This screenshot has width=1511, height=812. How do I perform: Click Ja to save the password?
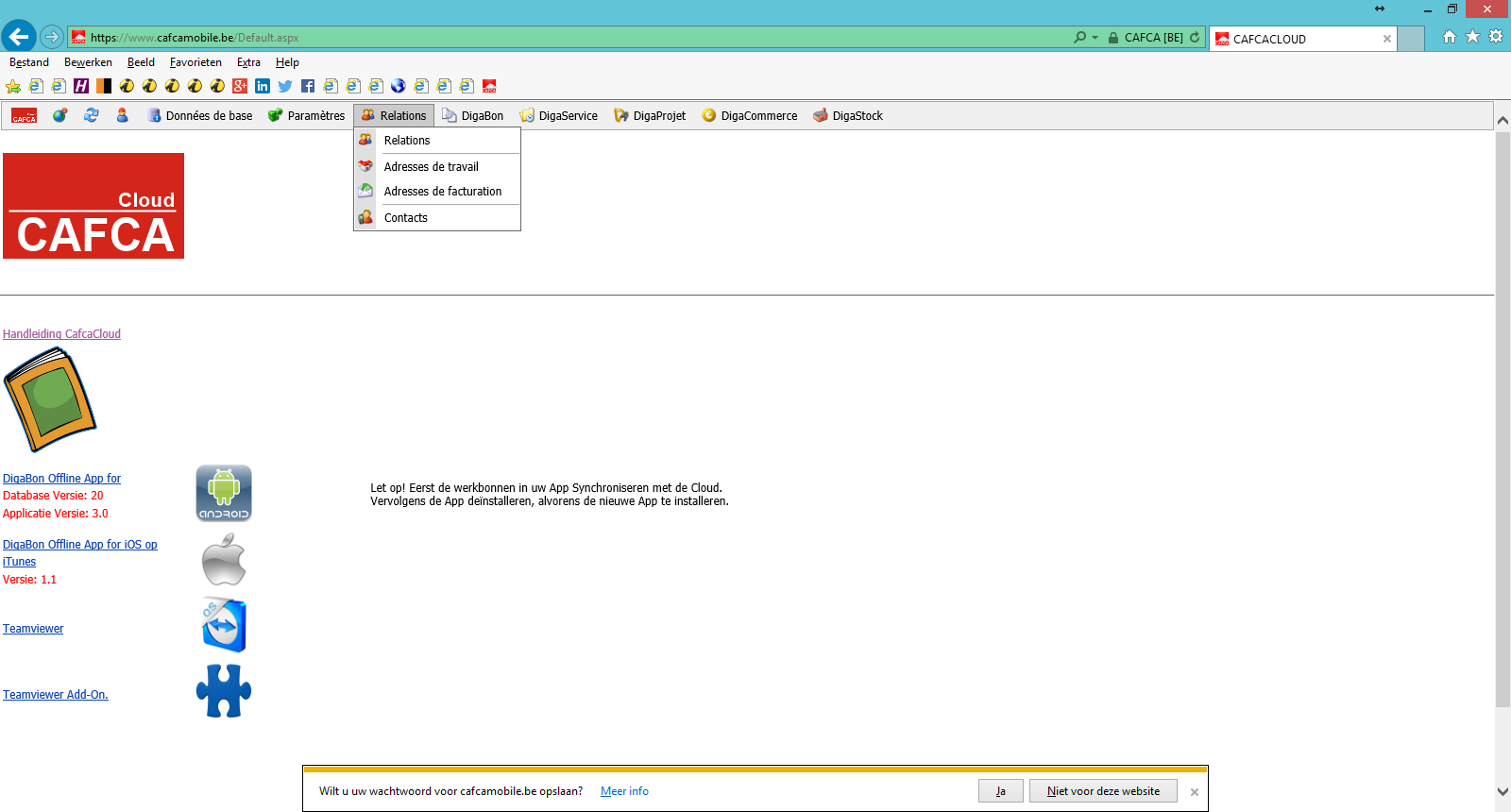coord(1001,791)
